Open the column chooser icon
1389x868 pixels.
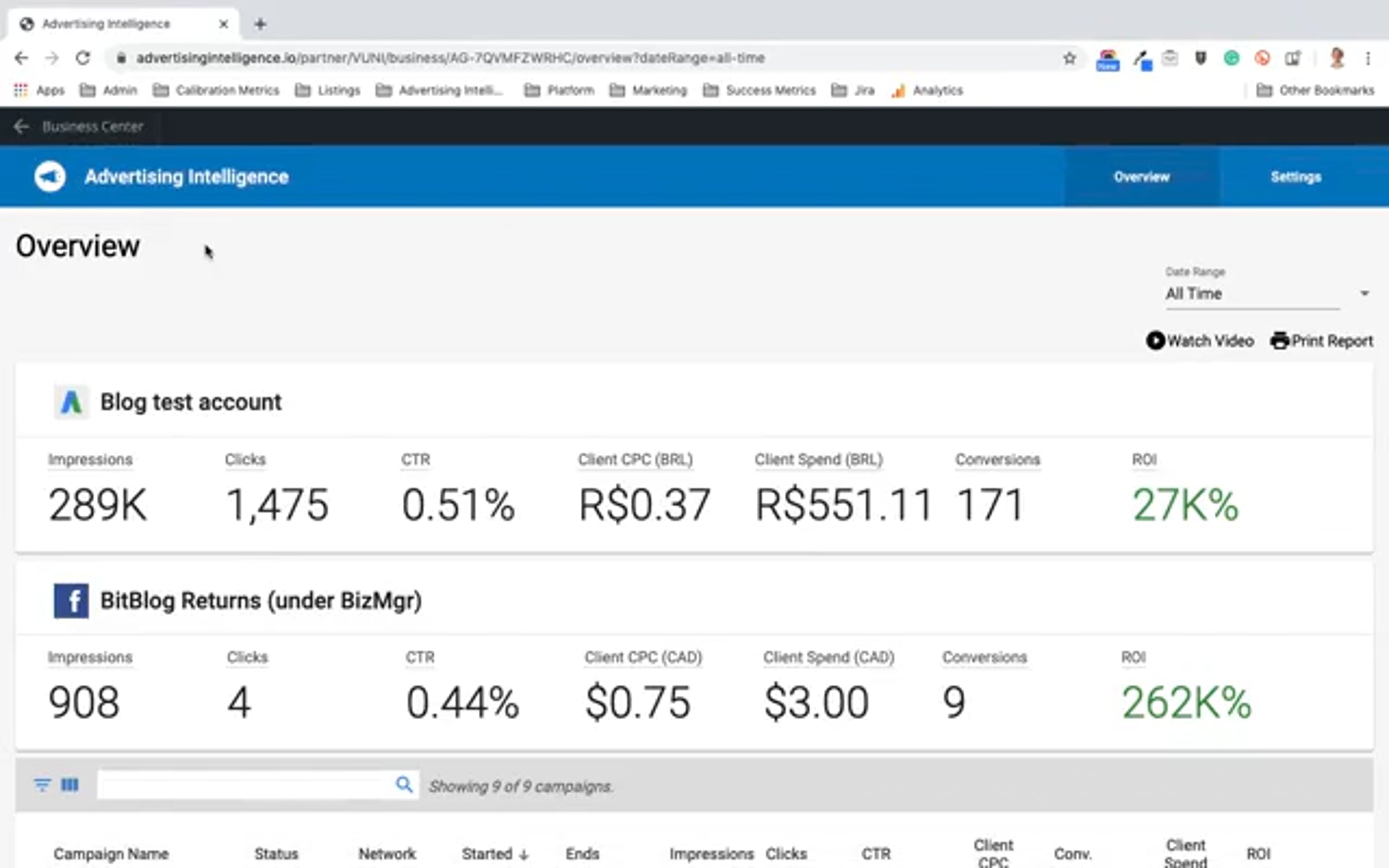tap(70, 785)
